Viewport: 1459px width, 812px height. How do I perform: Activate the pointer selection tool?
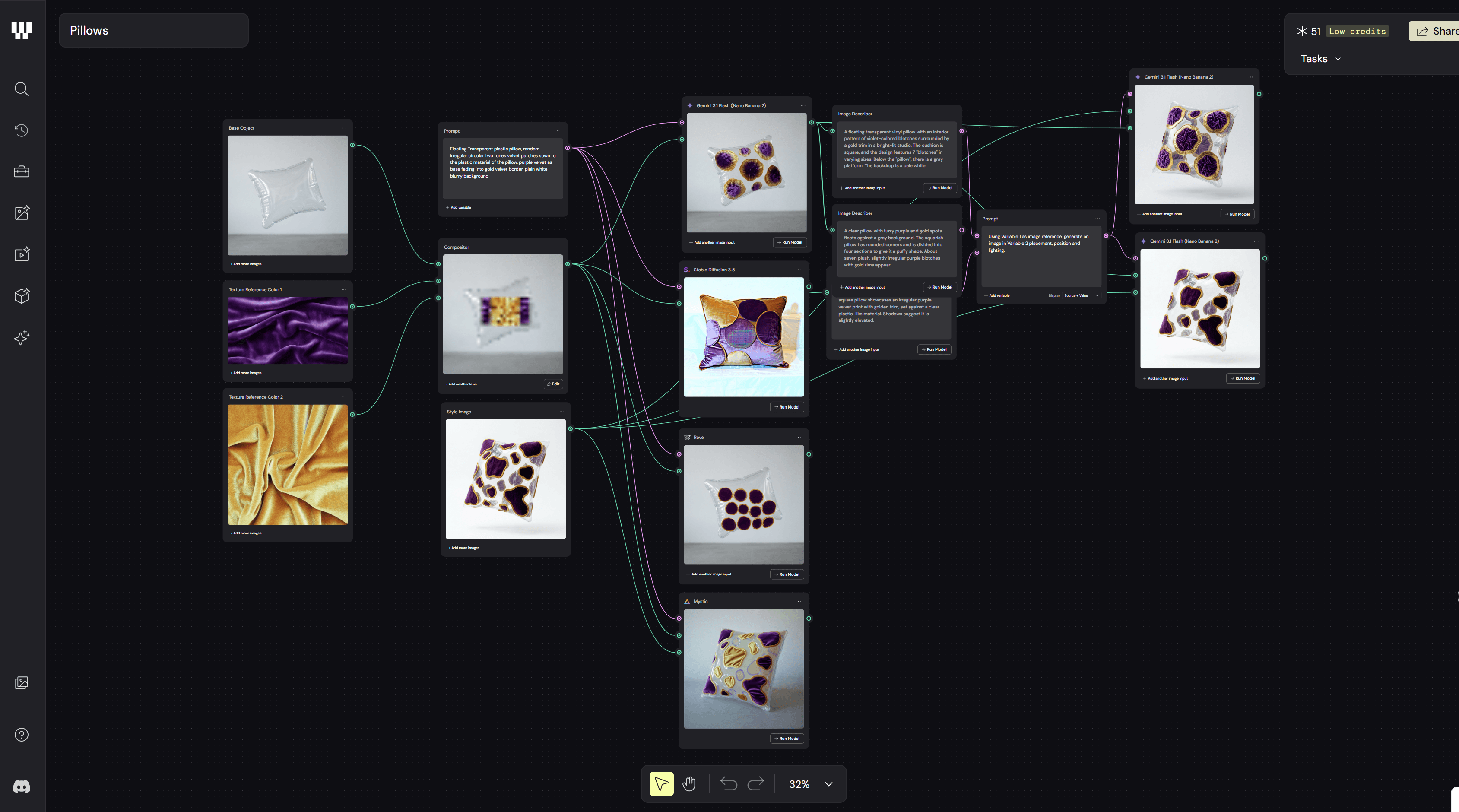coord(661,783)
